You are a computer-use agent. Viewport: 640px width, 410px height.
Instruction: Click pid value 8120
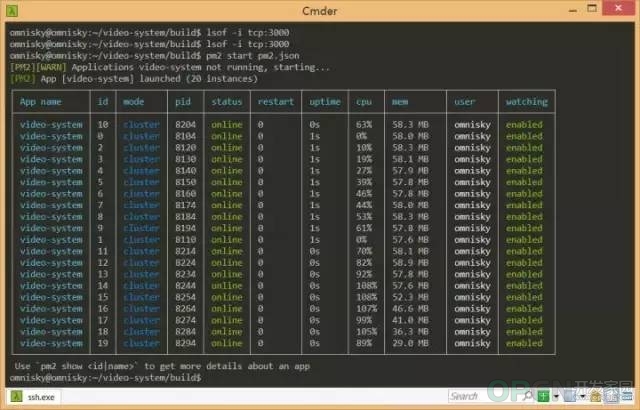pyautogui.click(x=185, y=147)
